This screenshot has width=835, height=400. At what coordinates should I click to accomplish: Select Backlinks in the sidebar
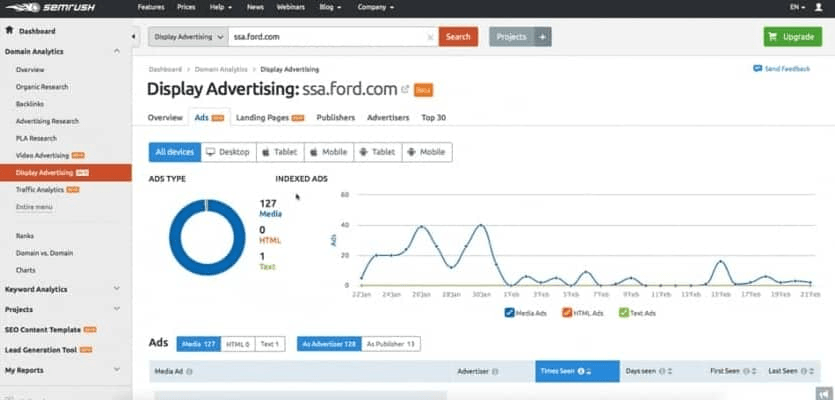[30, 104]
